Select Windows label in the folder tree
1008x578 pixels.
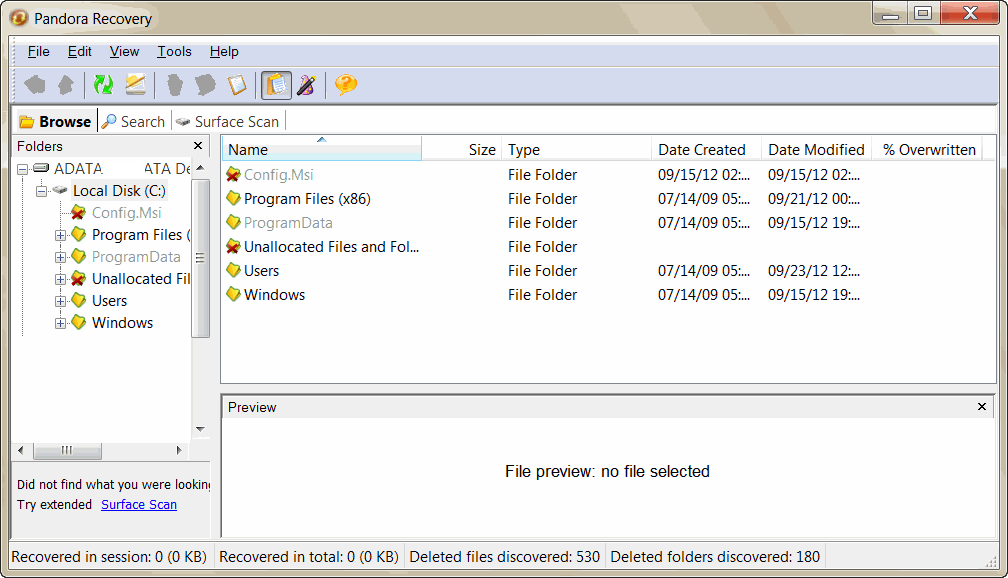point(122,323)
